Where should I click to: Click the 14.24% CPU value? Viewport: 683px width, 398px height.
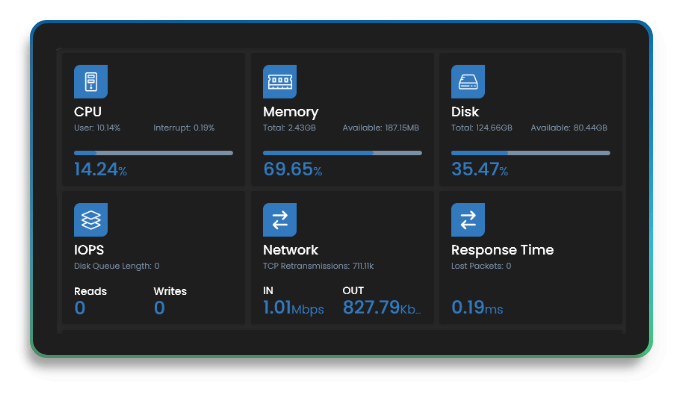(x=100, y=169)
